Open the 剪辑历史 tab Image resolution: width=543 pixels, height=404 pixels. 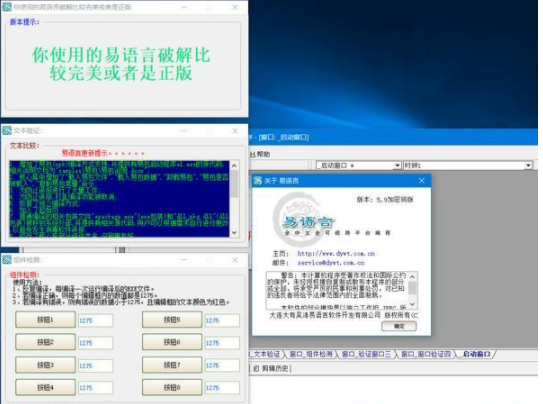(x=271, y=369)
